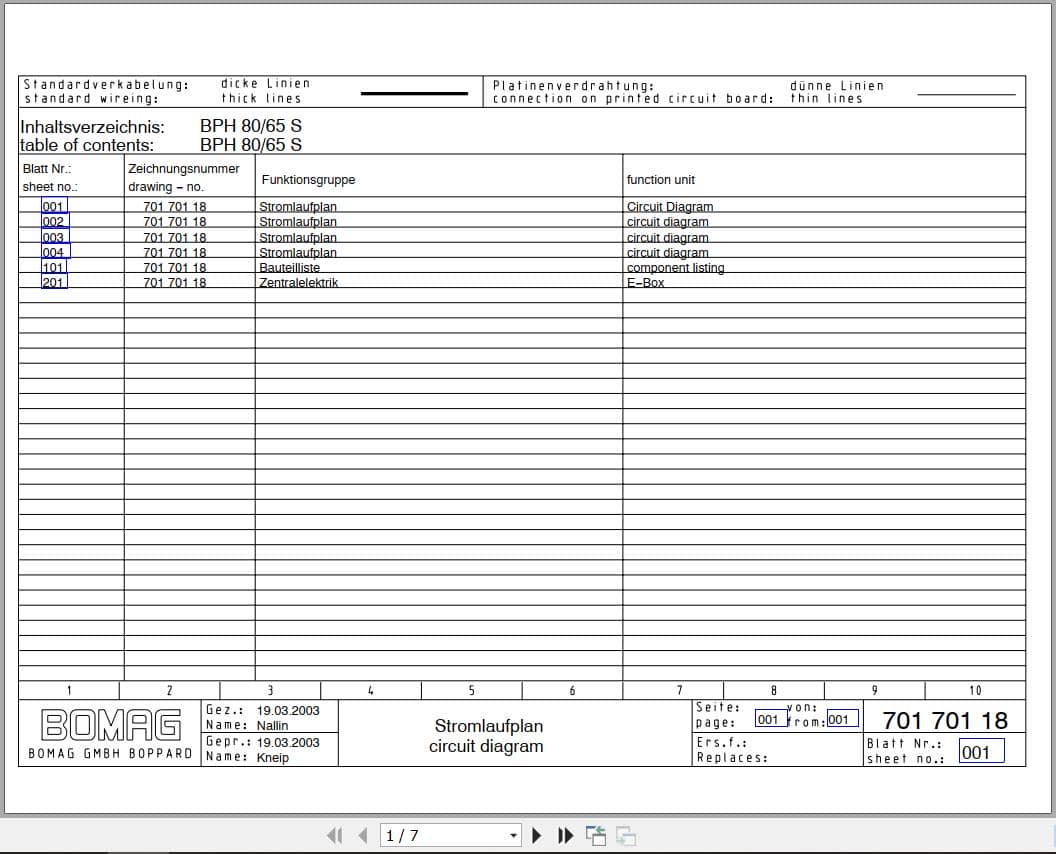Select 'Zentralelektrik' text in the table
The image size is (1056, 854).
coord(298,282)
